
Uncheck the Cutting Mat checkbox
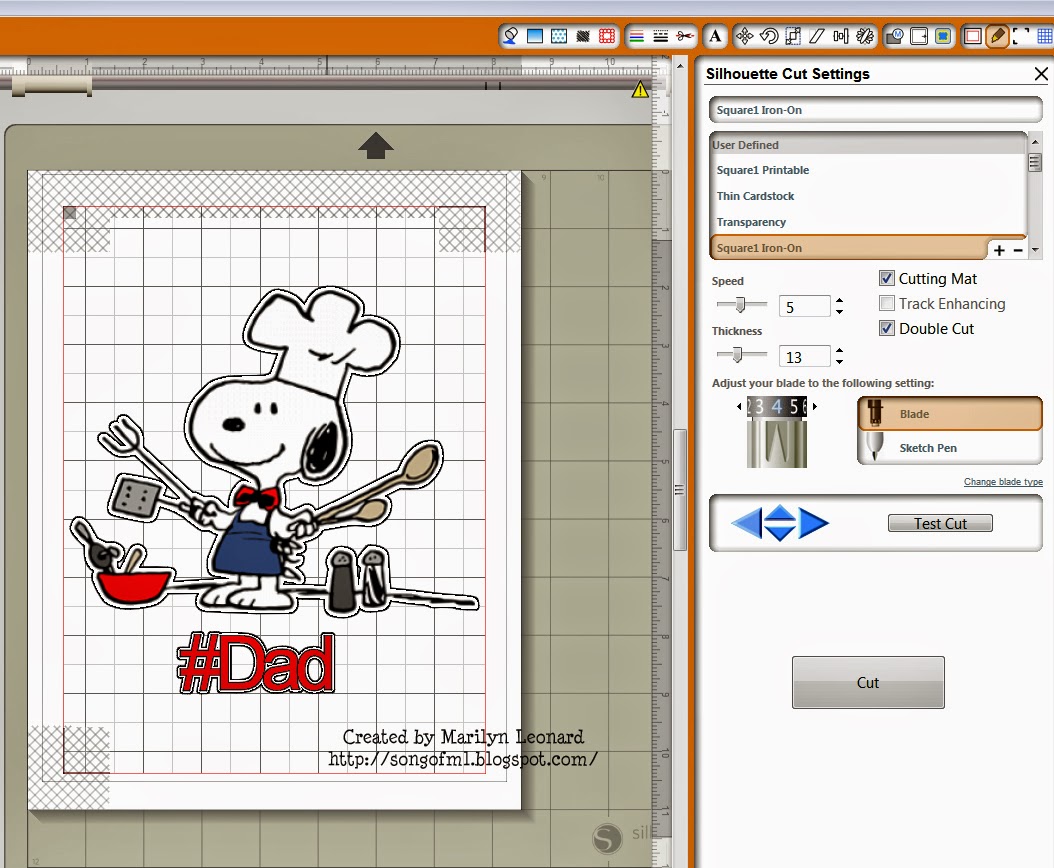[887, 278]
